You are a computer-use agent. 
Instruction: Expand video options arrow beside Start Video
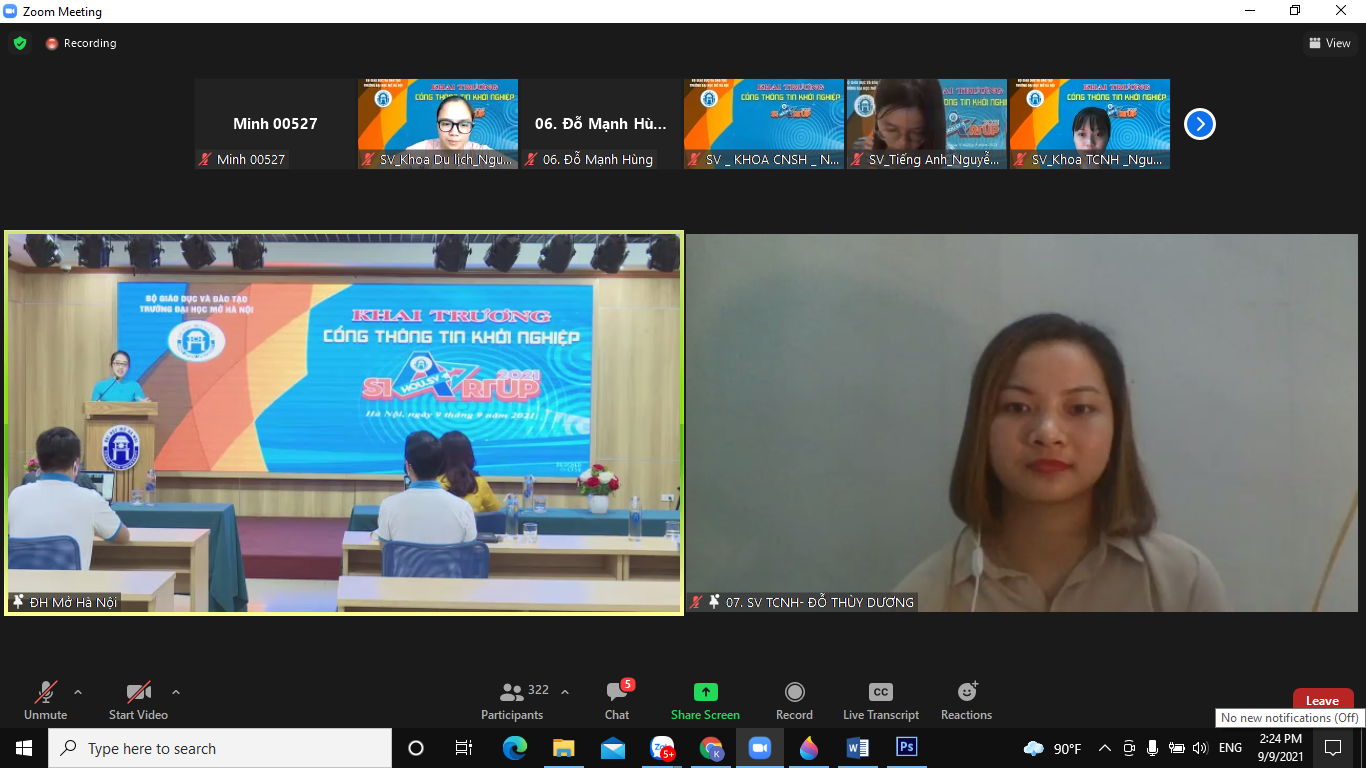pos(176,692)
